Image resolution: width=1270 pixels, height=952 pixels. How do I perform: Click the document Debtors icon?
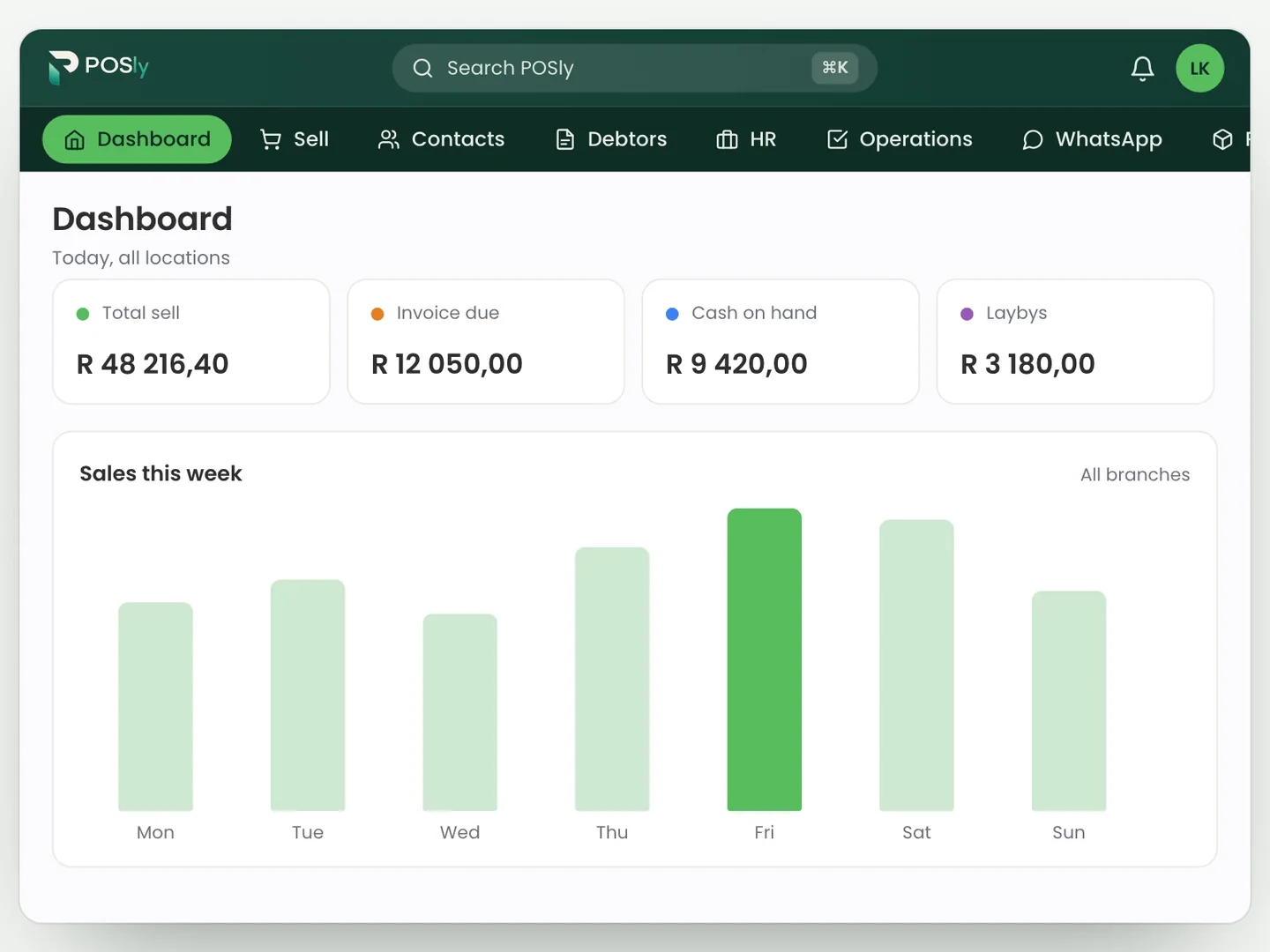click(565, 139)
